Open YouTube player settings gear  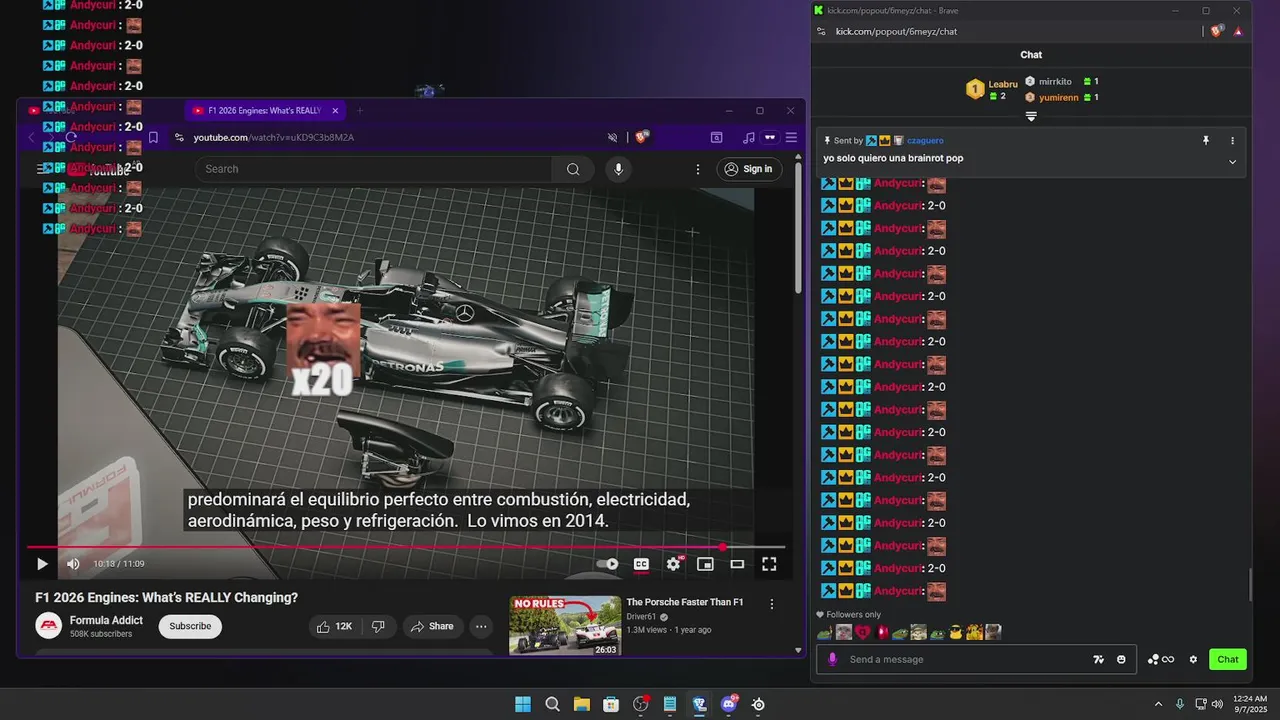coord(673,564)
